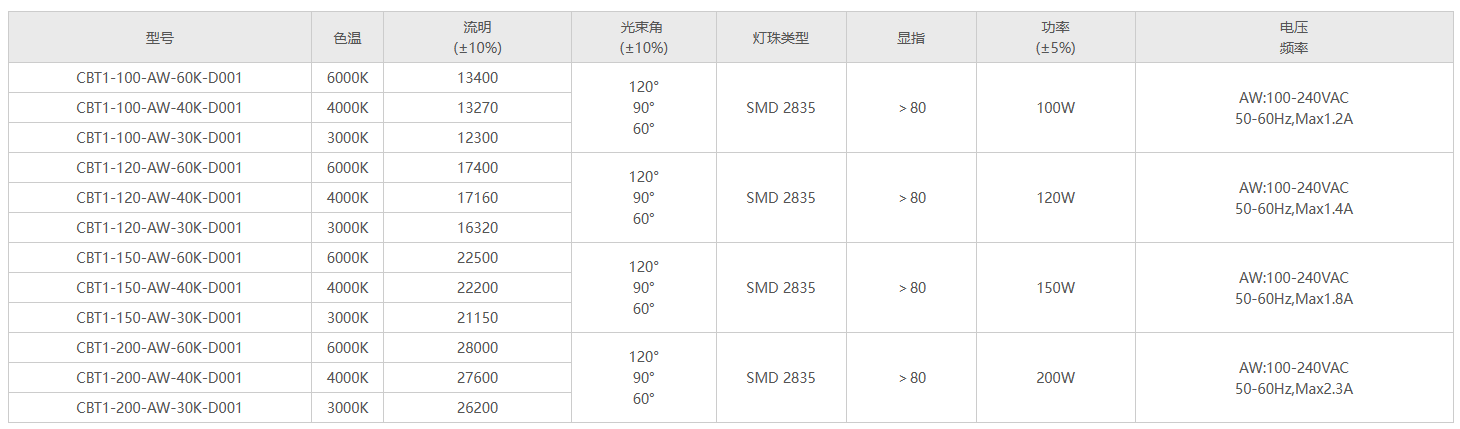Click the 功率 column header
1460x429 pixels.
point(1055,38)
